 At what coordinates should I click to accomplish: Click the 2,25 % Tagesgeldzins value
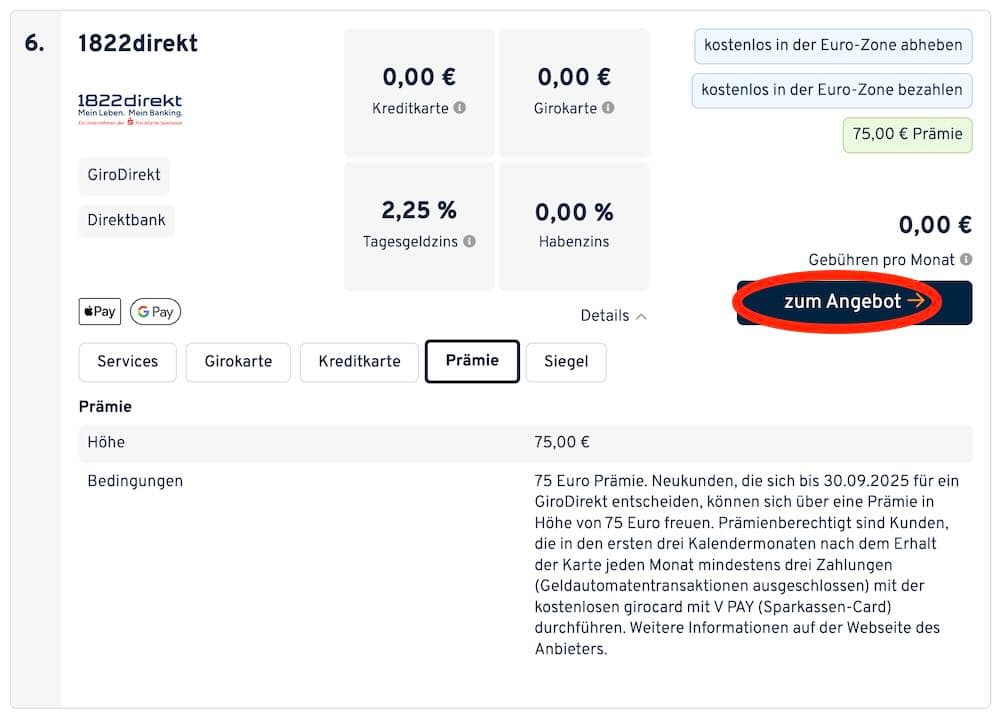coord(419,212)
